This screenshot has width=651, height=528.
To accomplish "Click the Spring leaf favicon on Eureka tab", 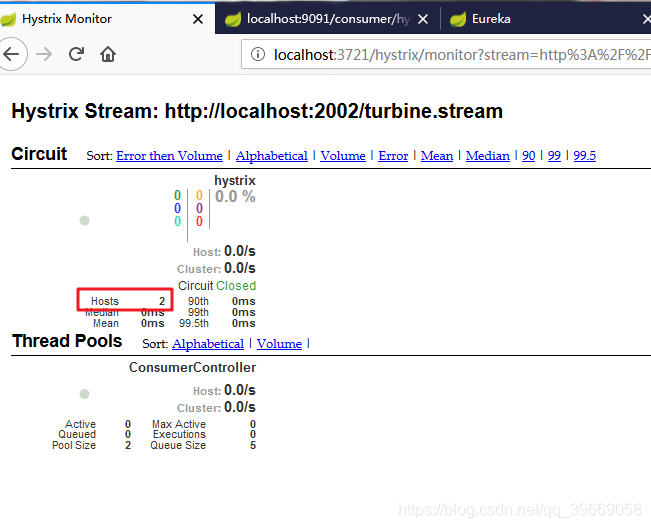I will click(458, 19).
